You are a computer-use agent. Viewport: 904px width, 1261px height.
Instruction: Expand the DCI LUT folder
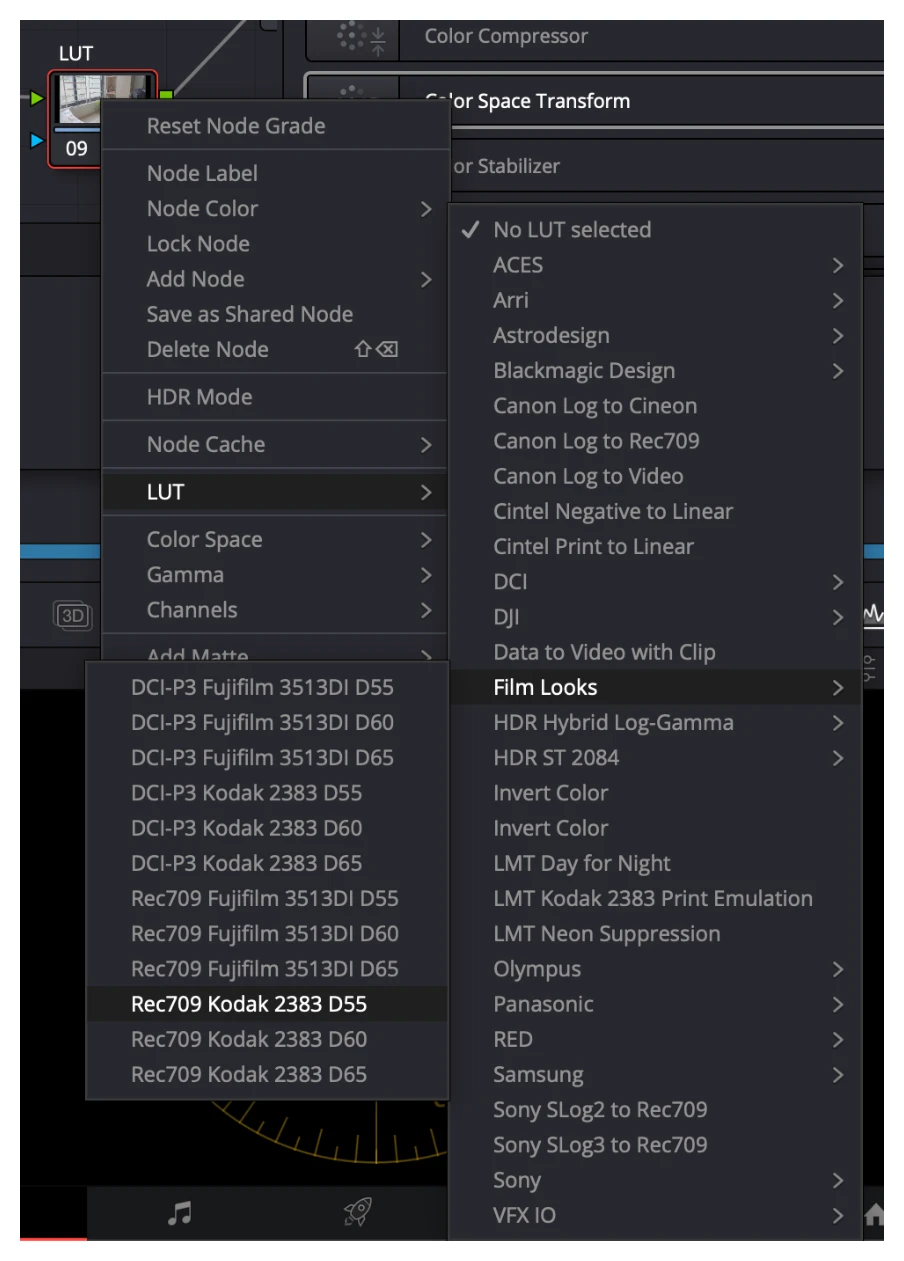655,582
